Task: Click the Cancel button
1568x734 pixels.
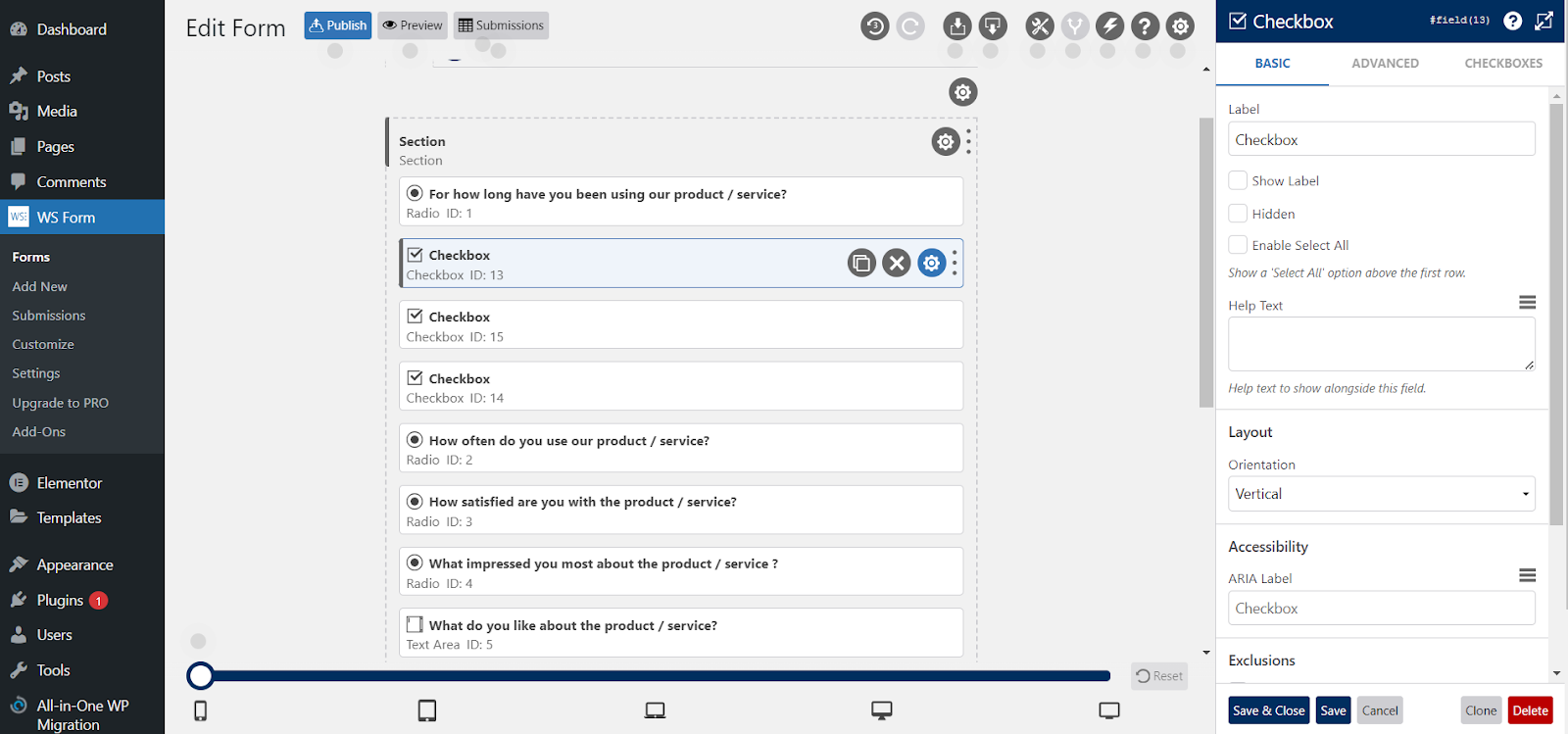Action: (1380, 710)
